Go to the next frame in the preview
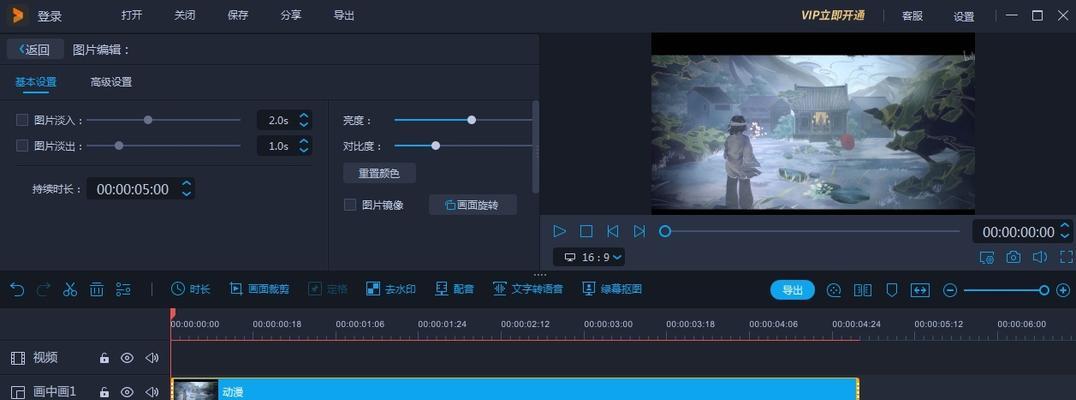Image resolution: width=1076 pixels, height=400 pixels. pyautogui.click(x=639, y=231)
